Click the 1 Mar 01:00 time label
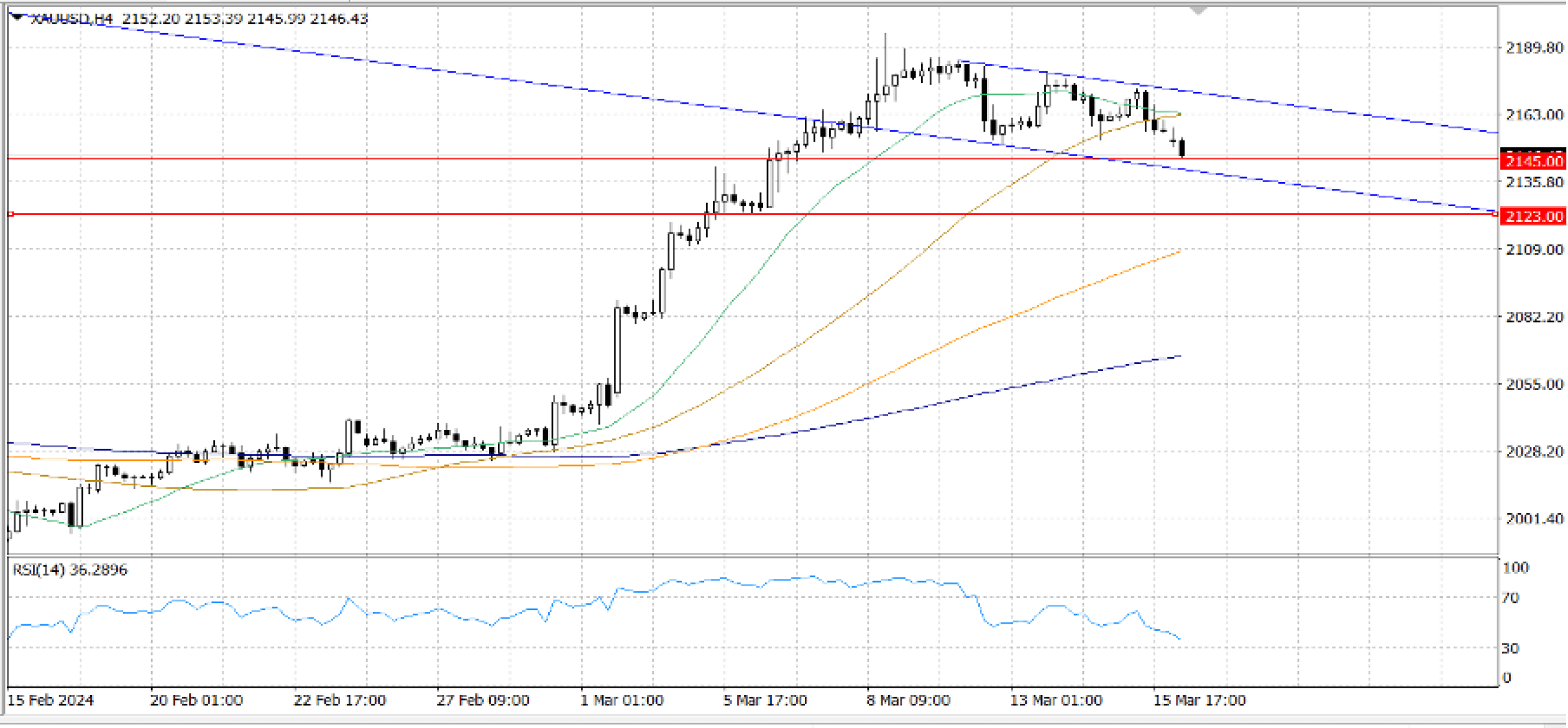1568x728 pixels. click(621, 701)
